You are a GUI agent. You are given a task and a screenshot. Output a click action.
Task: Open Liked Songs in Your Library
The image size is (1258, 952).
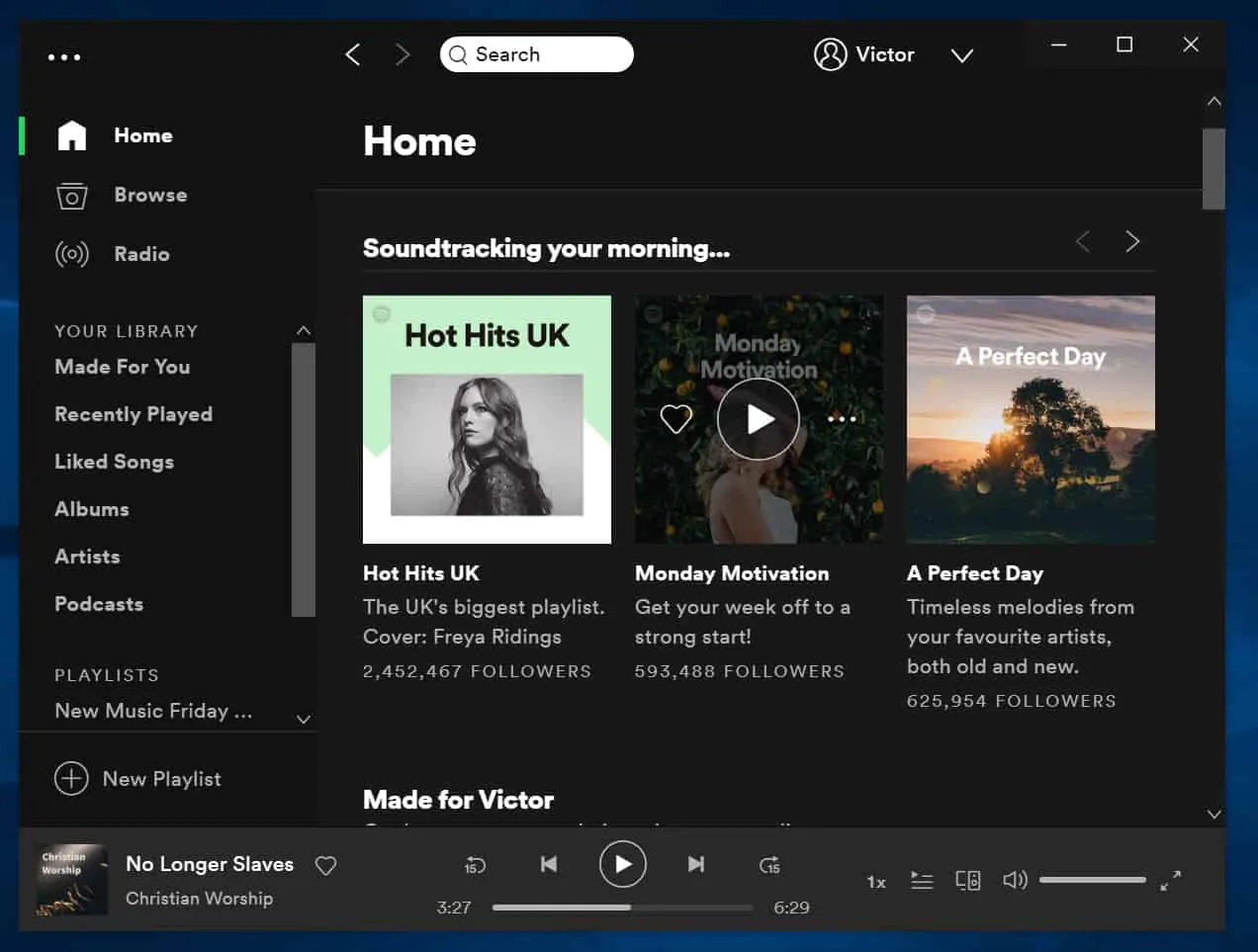click(114, 462)
